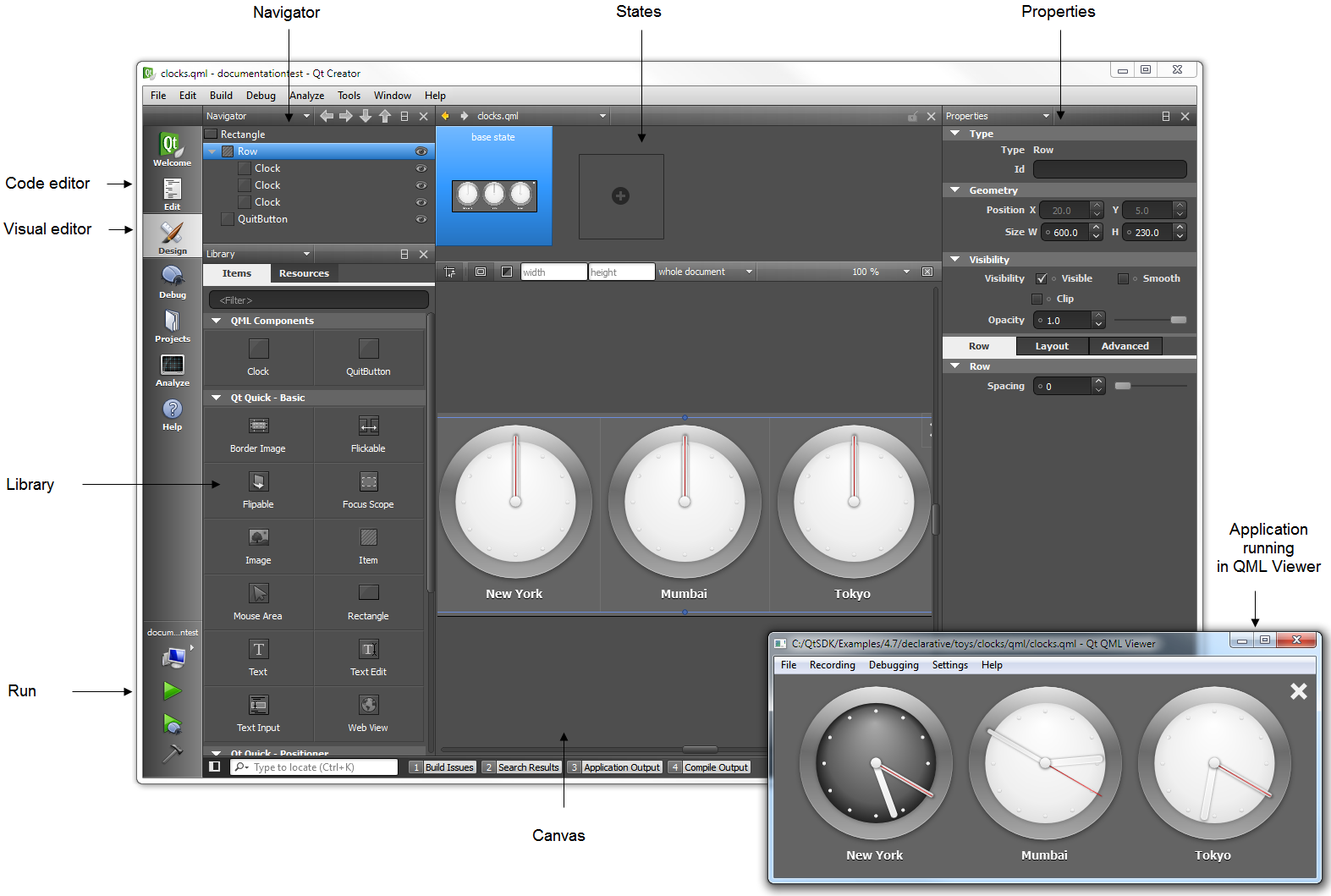Split the Navigator pane
Screen dimensions: 1331x896
[x=404, y=116]
